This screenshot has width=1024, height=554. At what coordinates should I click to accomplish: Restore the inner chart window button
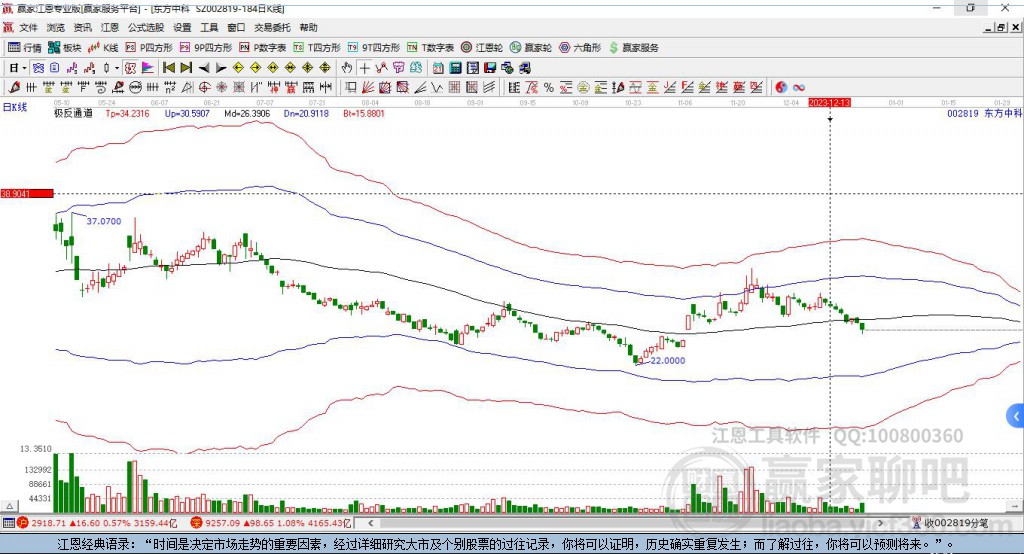point(1001,27)
